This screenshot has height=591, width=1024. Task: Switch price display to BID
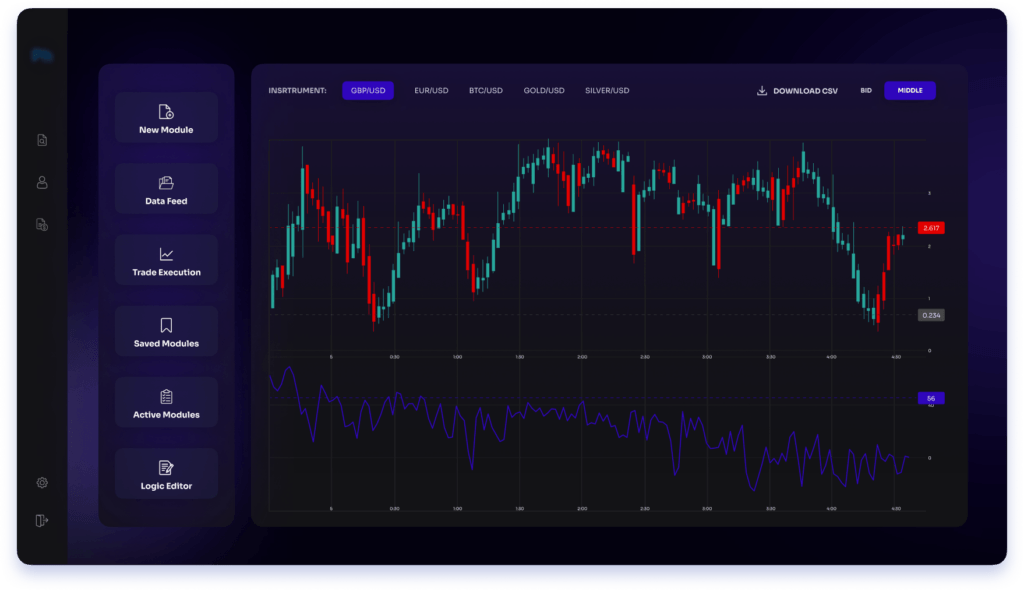point(865,90)
